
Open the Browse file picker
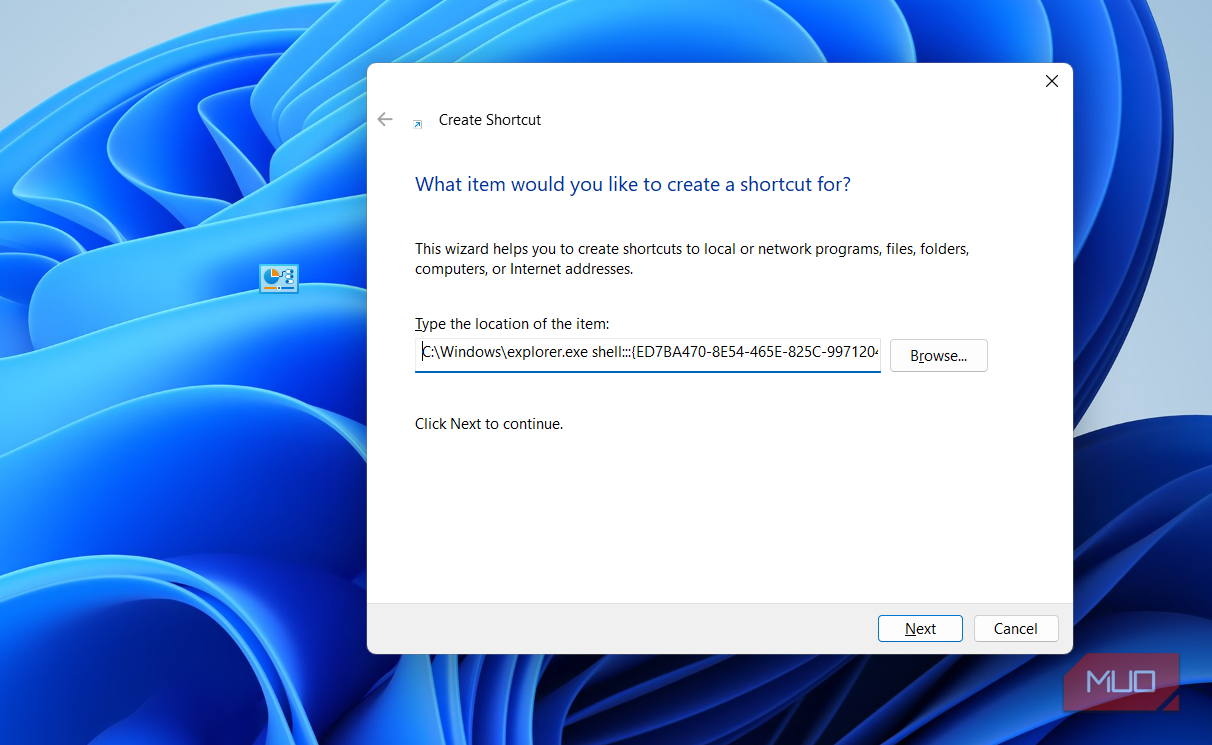tap(938, 355)
